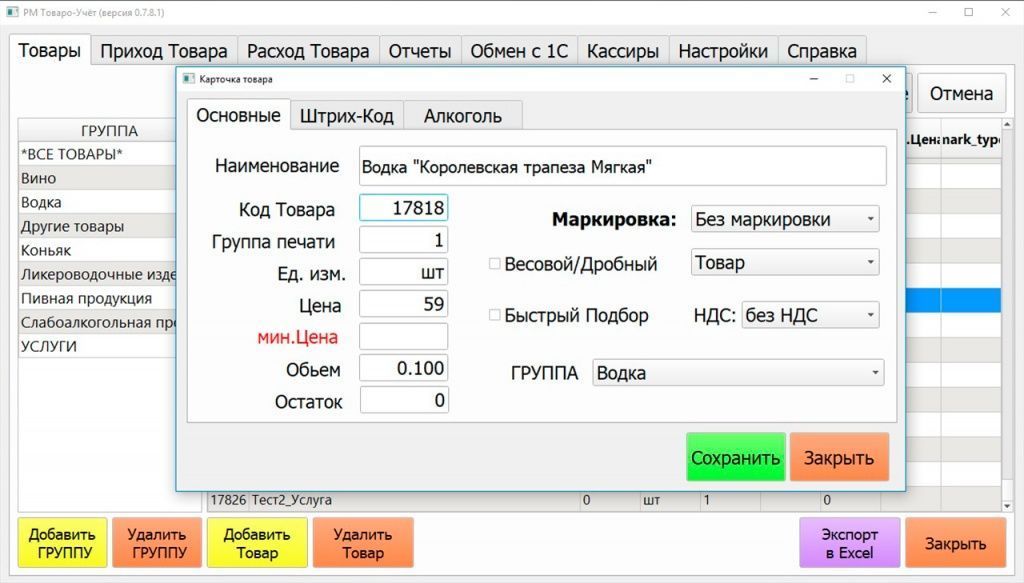
Task: Open the Маркировка dropdown
Action: click(785, 219)
